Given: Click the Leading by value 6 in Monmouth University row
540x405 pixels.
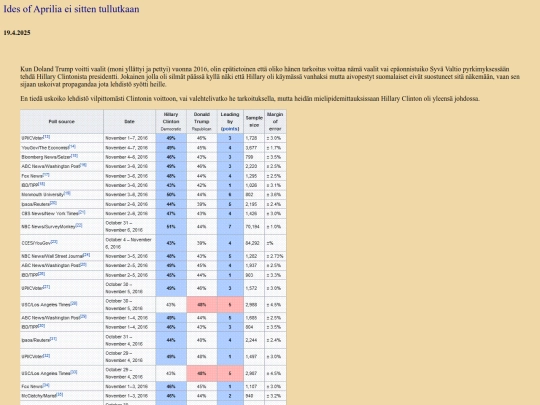Looking at the screenshot, I should click(230, 195).
